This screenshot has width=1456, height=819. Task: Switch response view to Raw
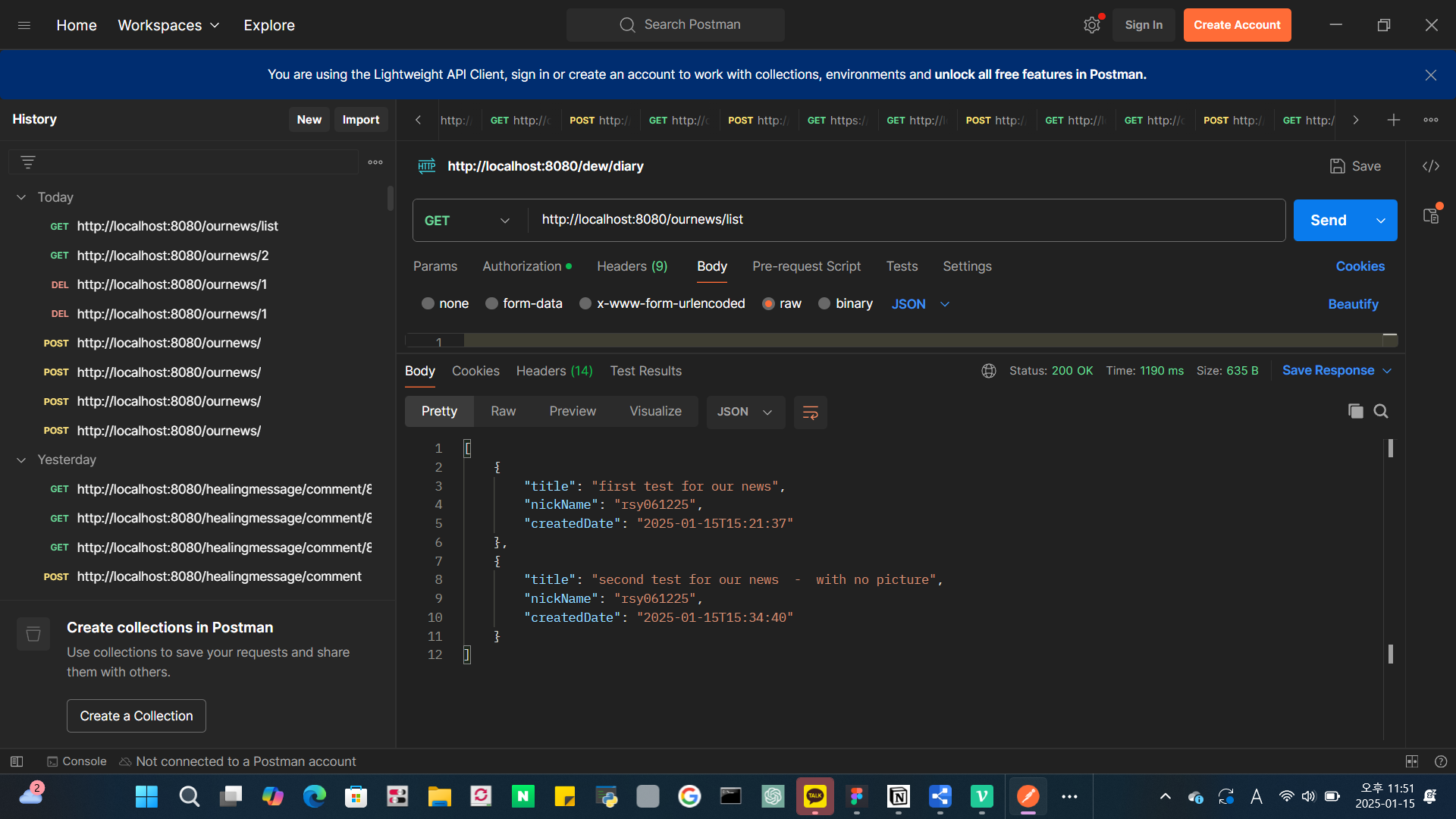pyautogui.click(x=504, y=412)
